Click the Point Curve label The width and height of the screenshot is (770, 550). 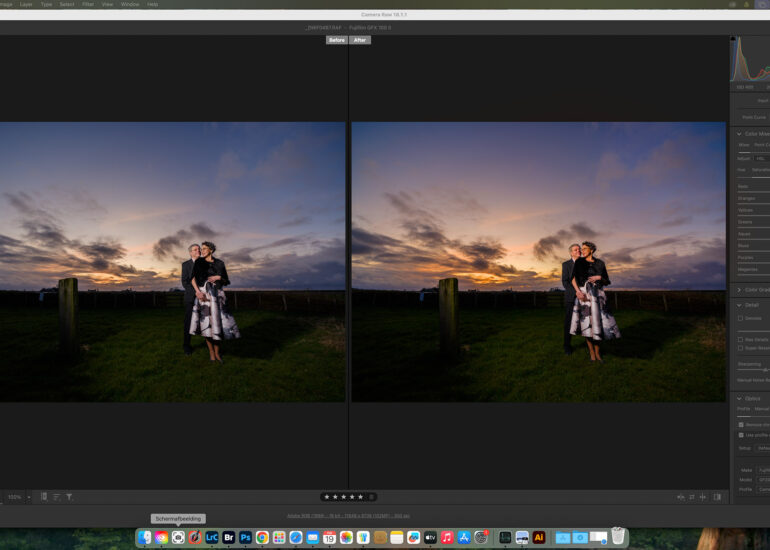pyautogui.click(x=754, y=117)
